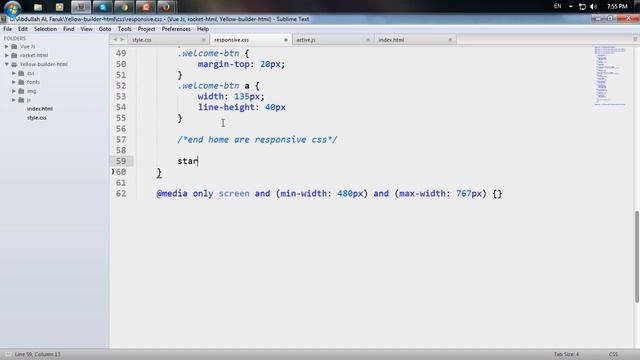Screen dimensions: 640x360
Task: Open the View menu
Action: 86,29
